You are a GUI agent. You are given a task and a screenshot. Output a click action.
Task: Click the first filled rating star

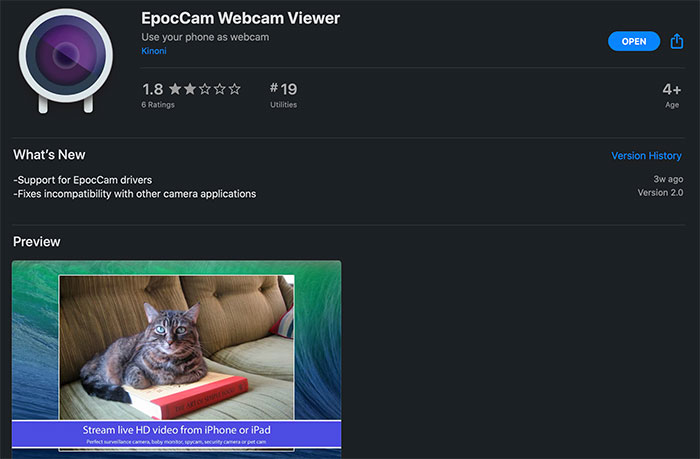(175, 89)
